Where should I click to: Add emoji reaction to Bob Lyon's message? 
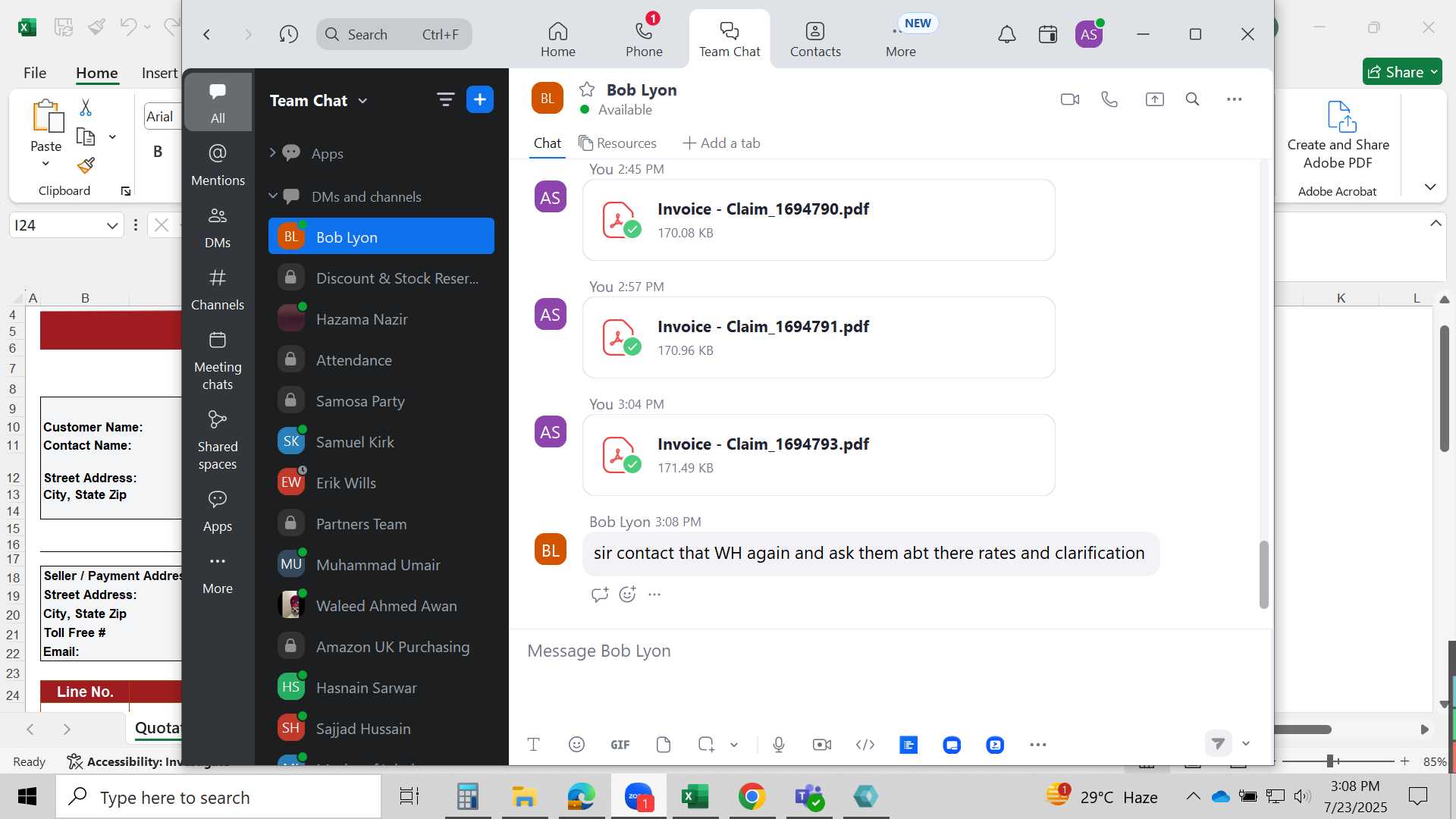click(627, 595)
